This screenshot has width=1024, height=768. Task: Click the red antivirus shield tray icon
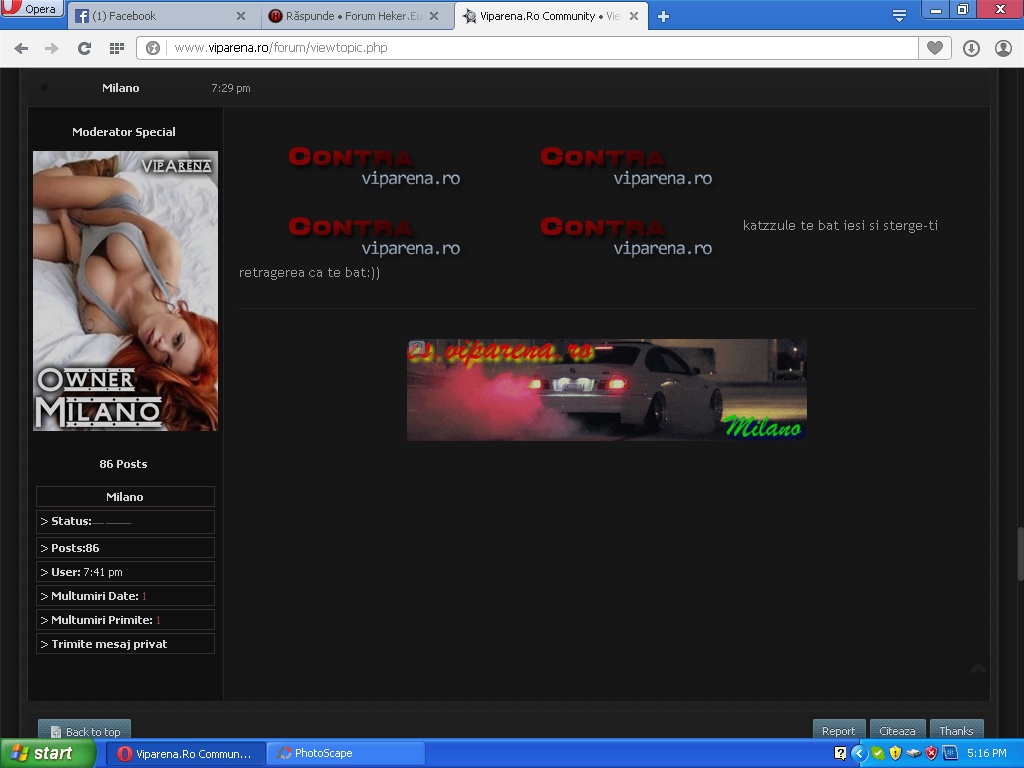931,754
